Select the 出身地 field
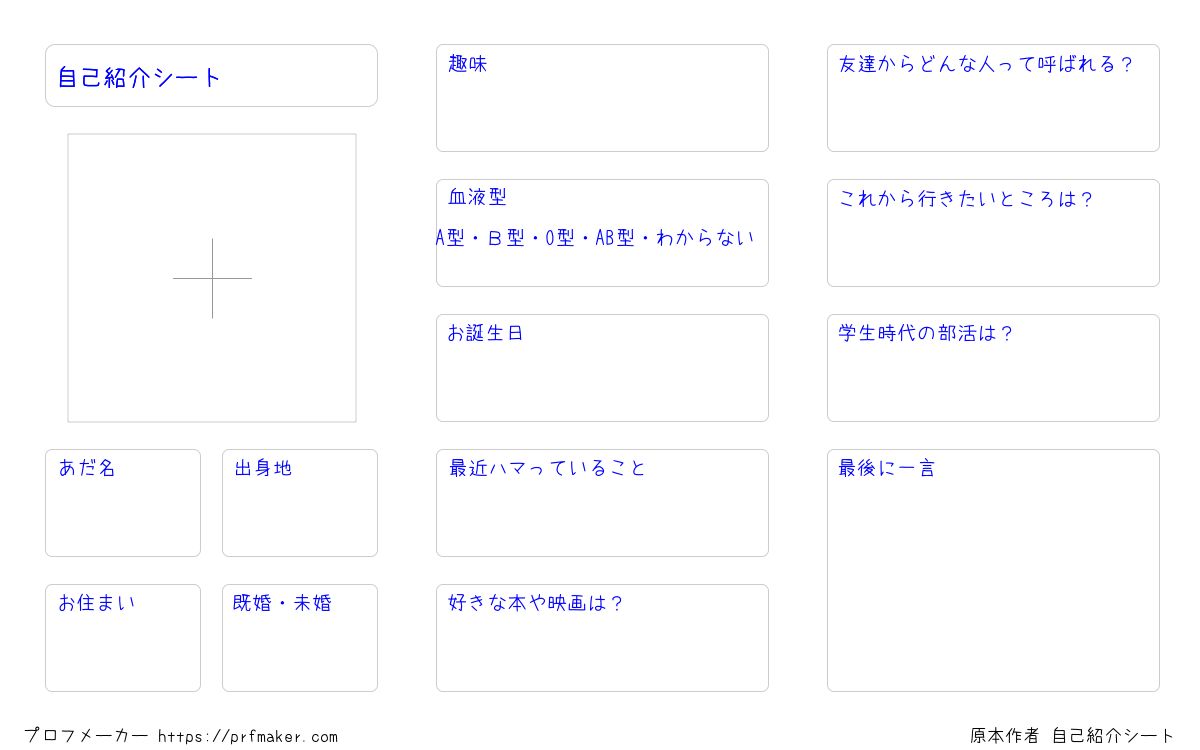This screenshot has width=1200, height=750. (300, 503)
